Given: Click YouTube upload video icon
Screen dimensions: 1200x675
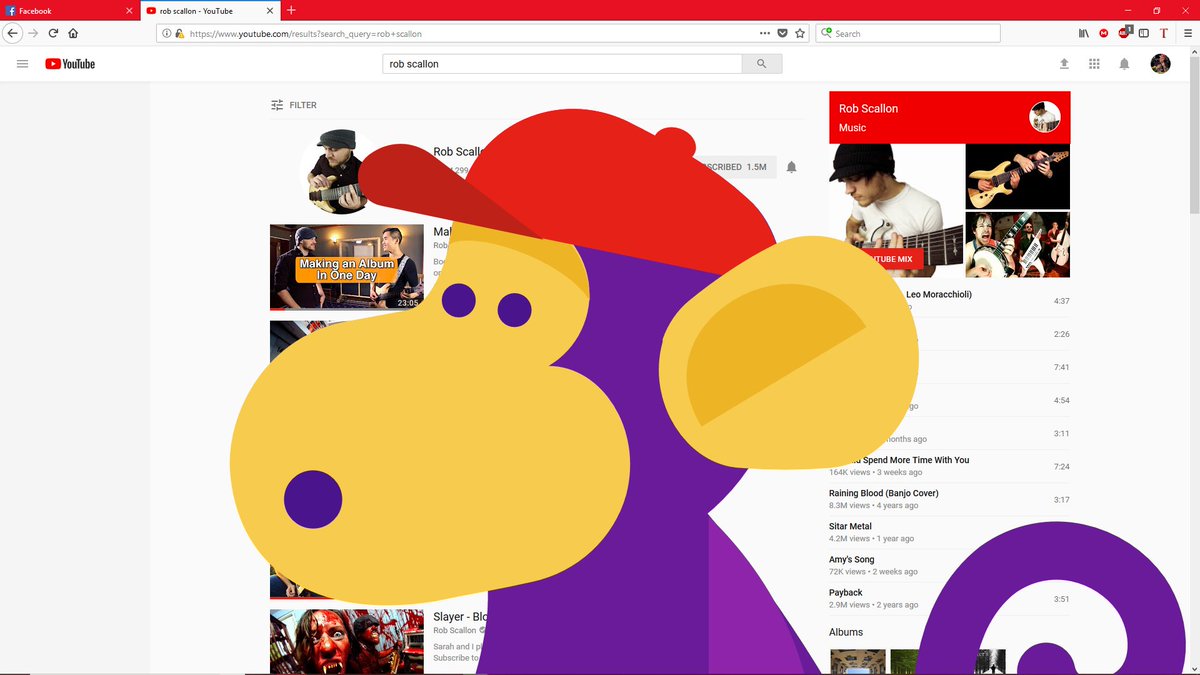Looking at the screenshot, I should (1064, 64).
